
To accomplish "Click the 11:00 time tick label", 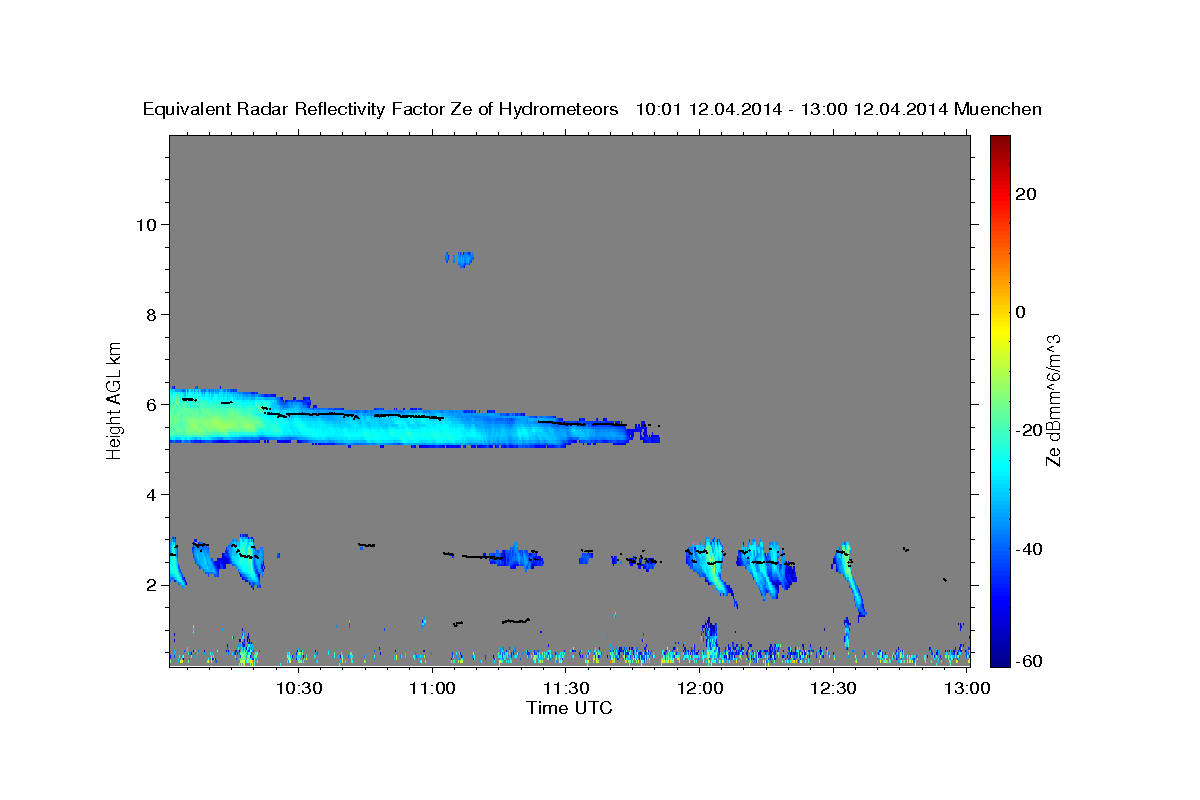I will pos(432,688).
